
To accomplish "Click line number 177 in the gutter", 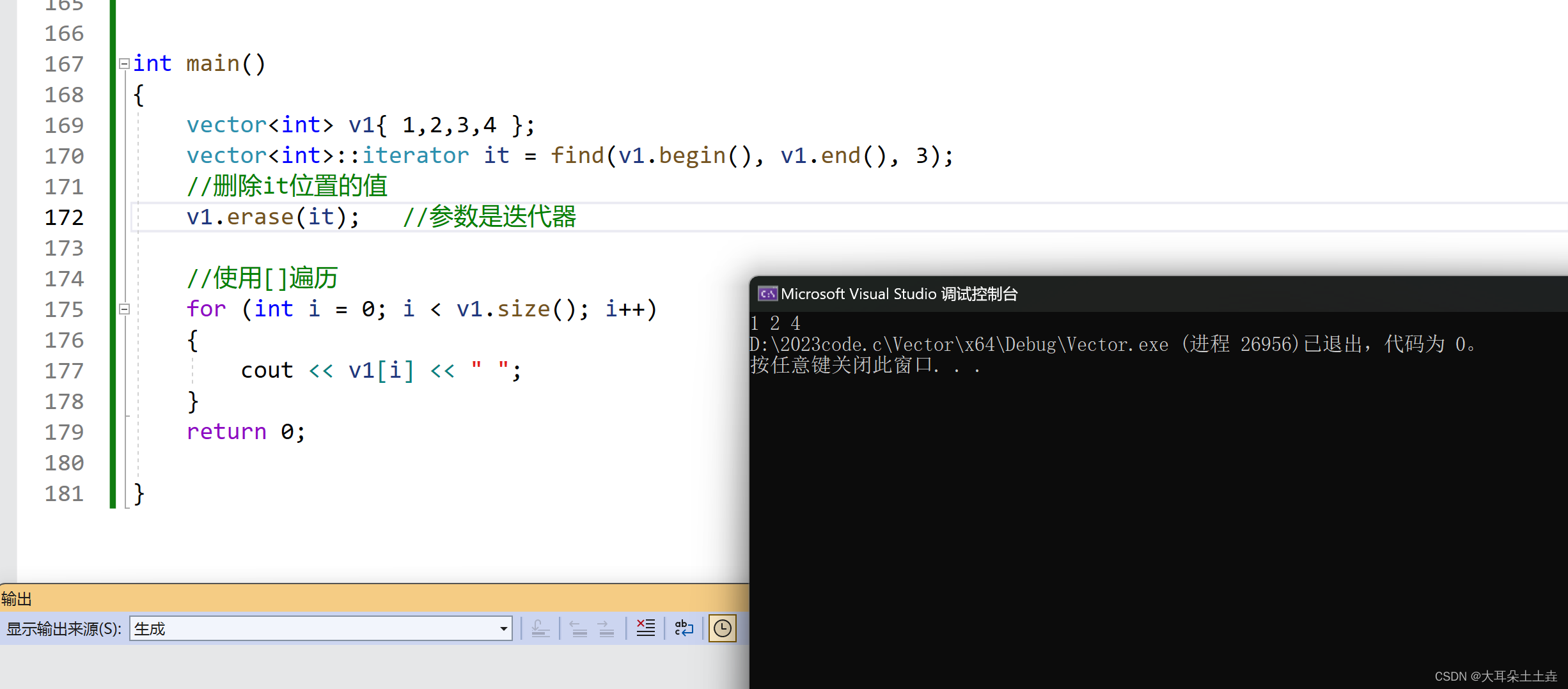I will pos(64,371).
